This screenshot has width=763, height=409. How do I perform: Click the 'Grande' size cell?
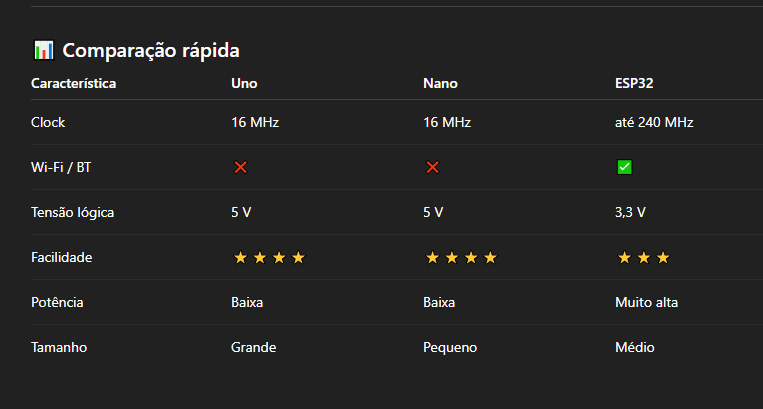click(253, 348)
